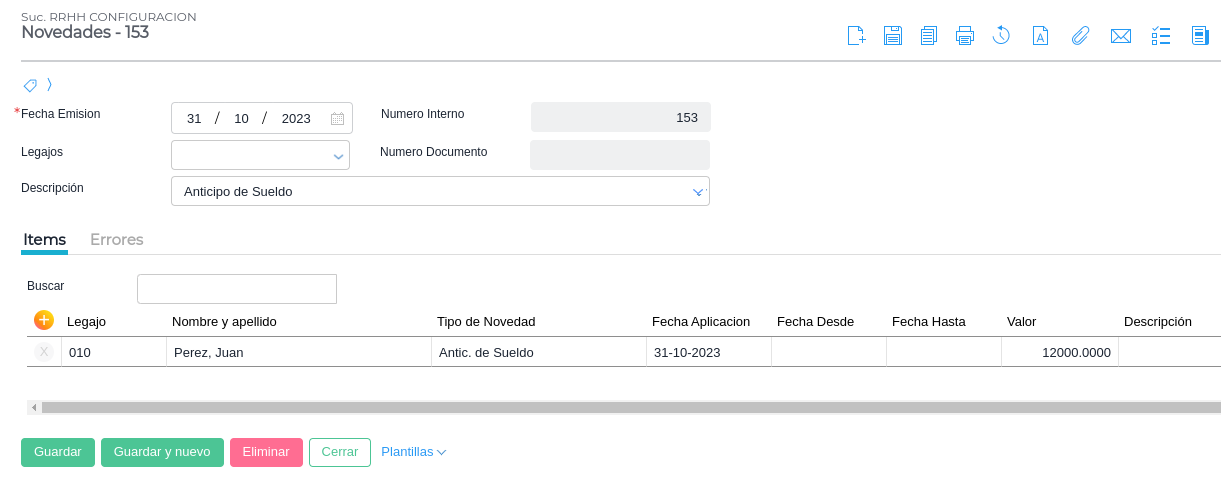This screenshot has height=479, width=1221.
Task: Click the new document icon
Action: pyautogui.click(x=856, y=36)
